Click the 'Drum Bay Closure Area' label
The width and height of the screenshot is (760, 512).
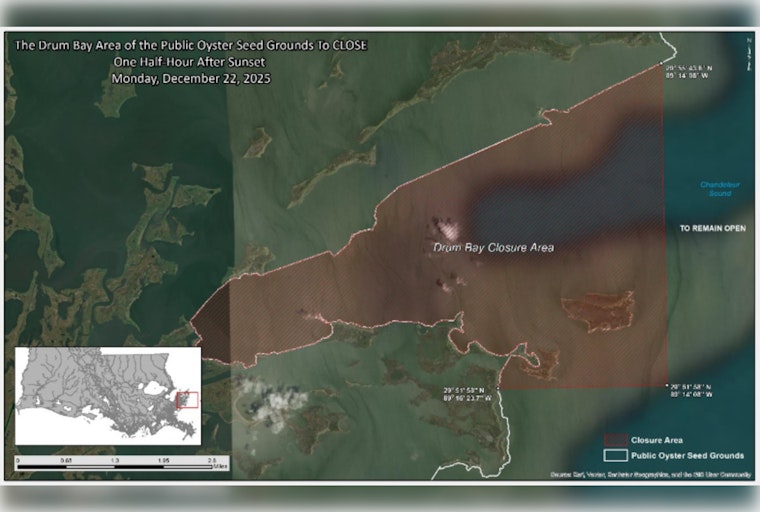coord(493,247)
